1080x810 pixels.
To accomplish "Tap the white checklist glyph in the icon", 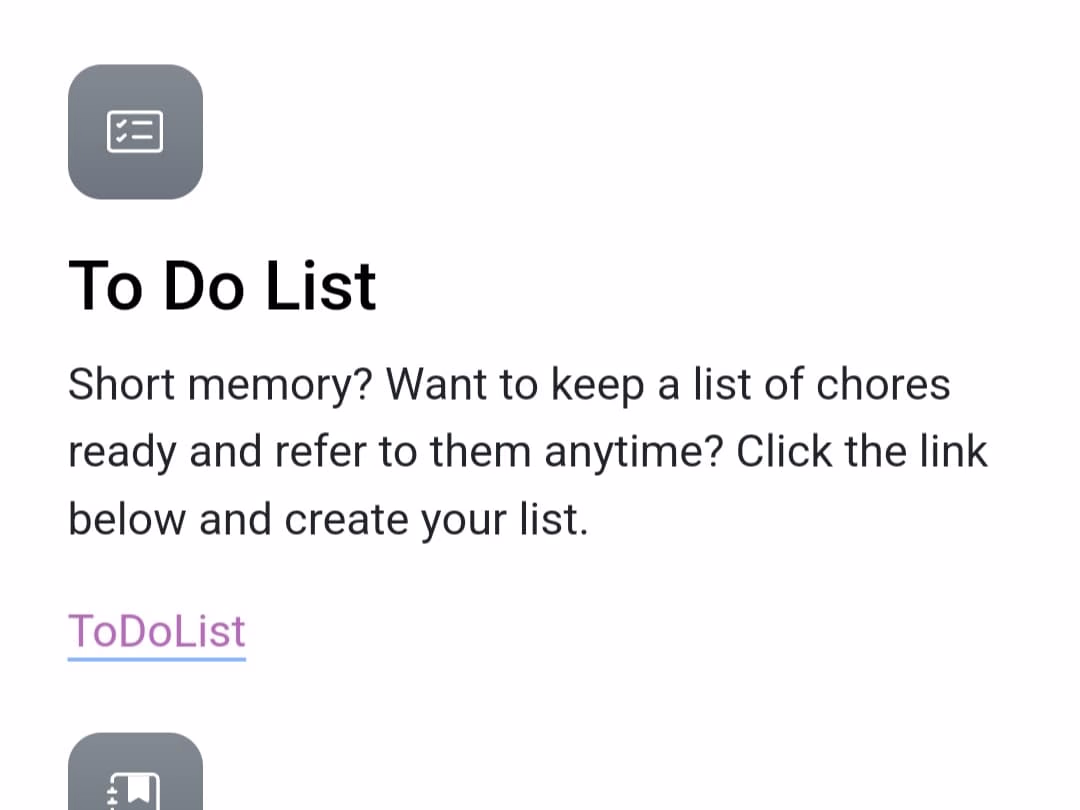I will point(135,132).
